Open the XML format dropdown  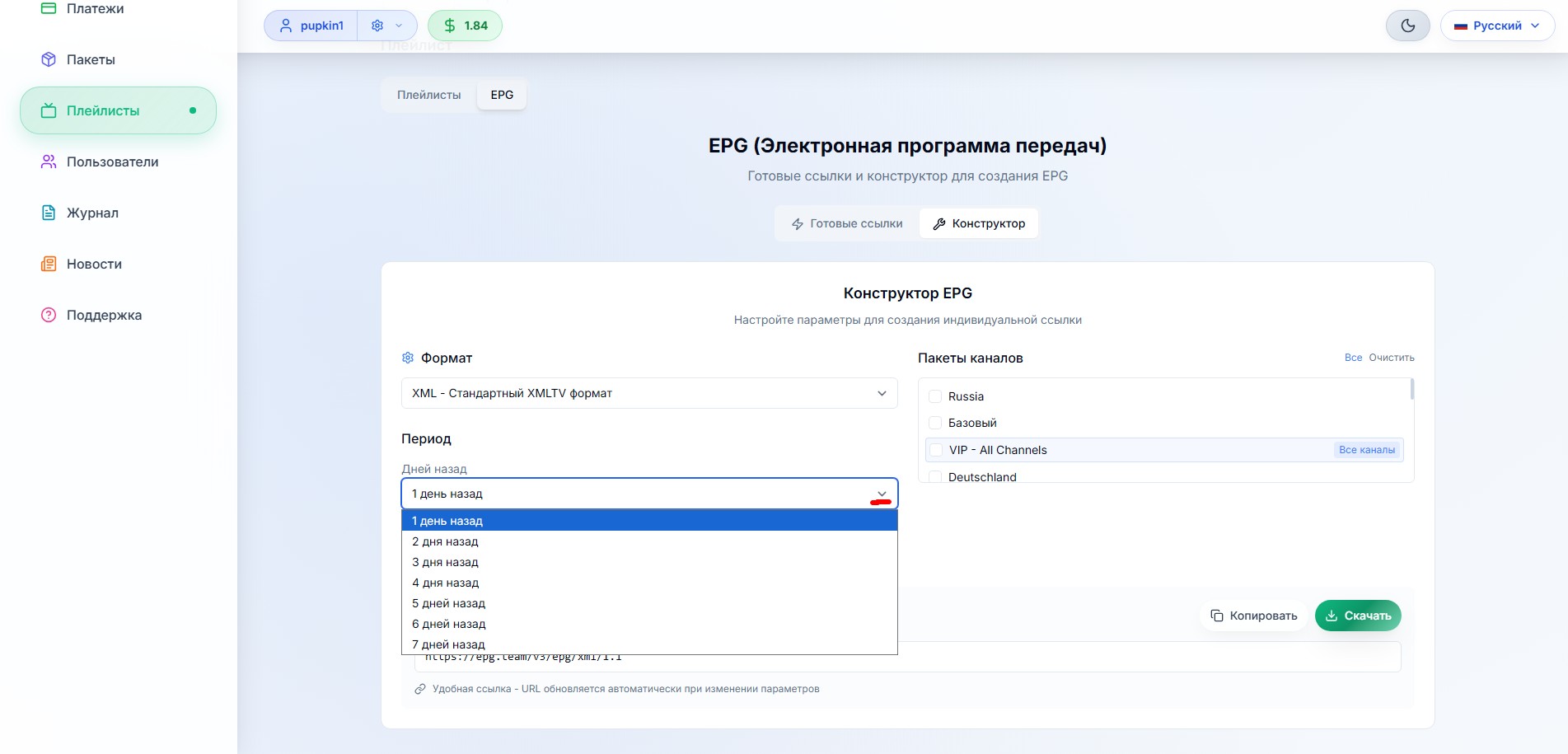point(649,393)
